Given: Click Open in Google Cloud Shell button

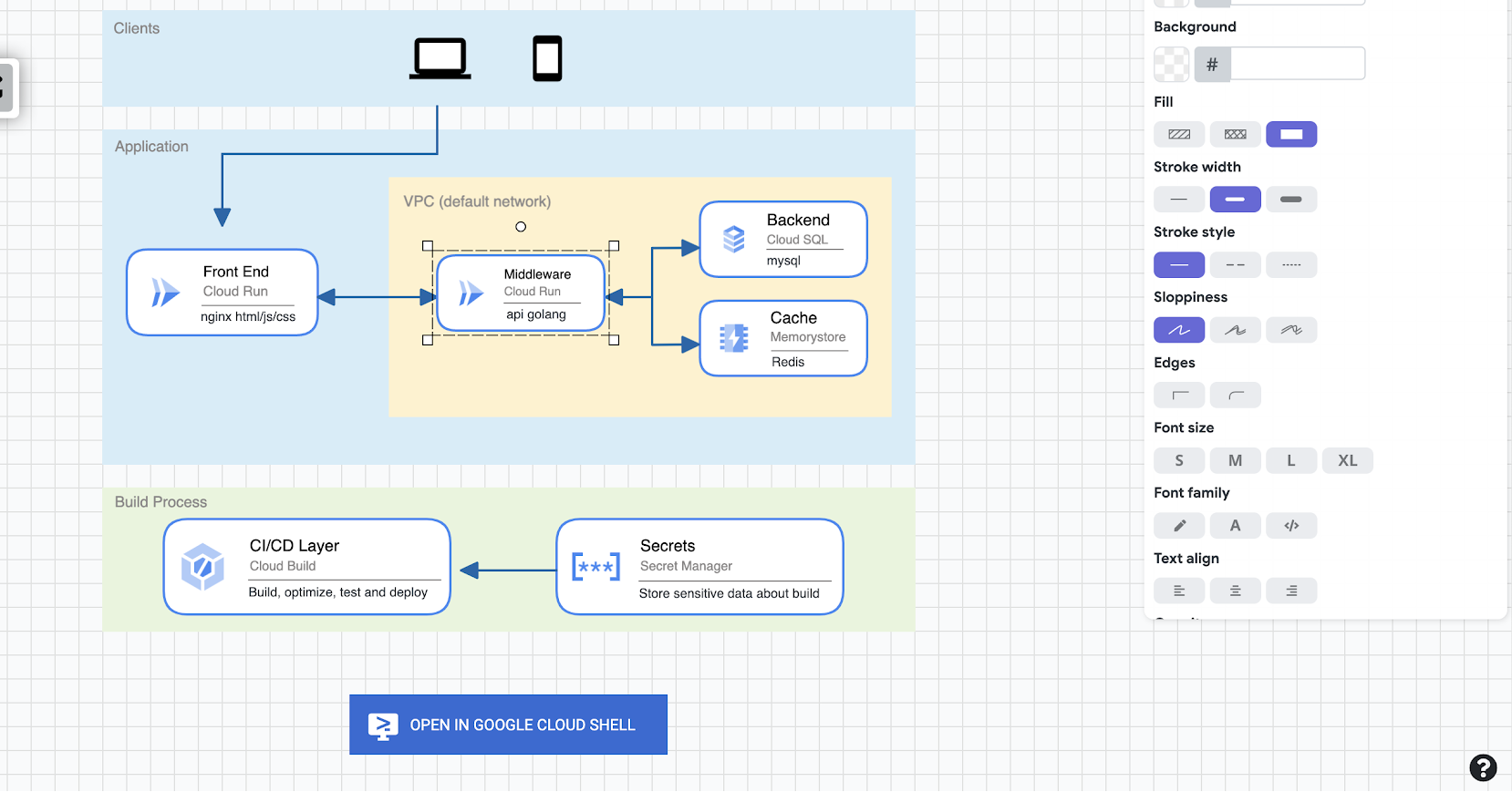Looking at the screenshot, I should (508, 725).
